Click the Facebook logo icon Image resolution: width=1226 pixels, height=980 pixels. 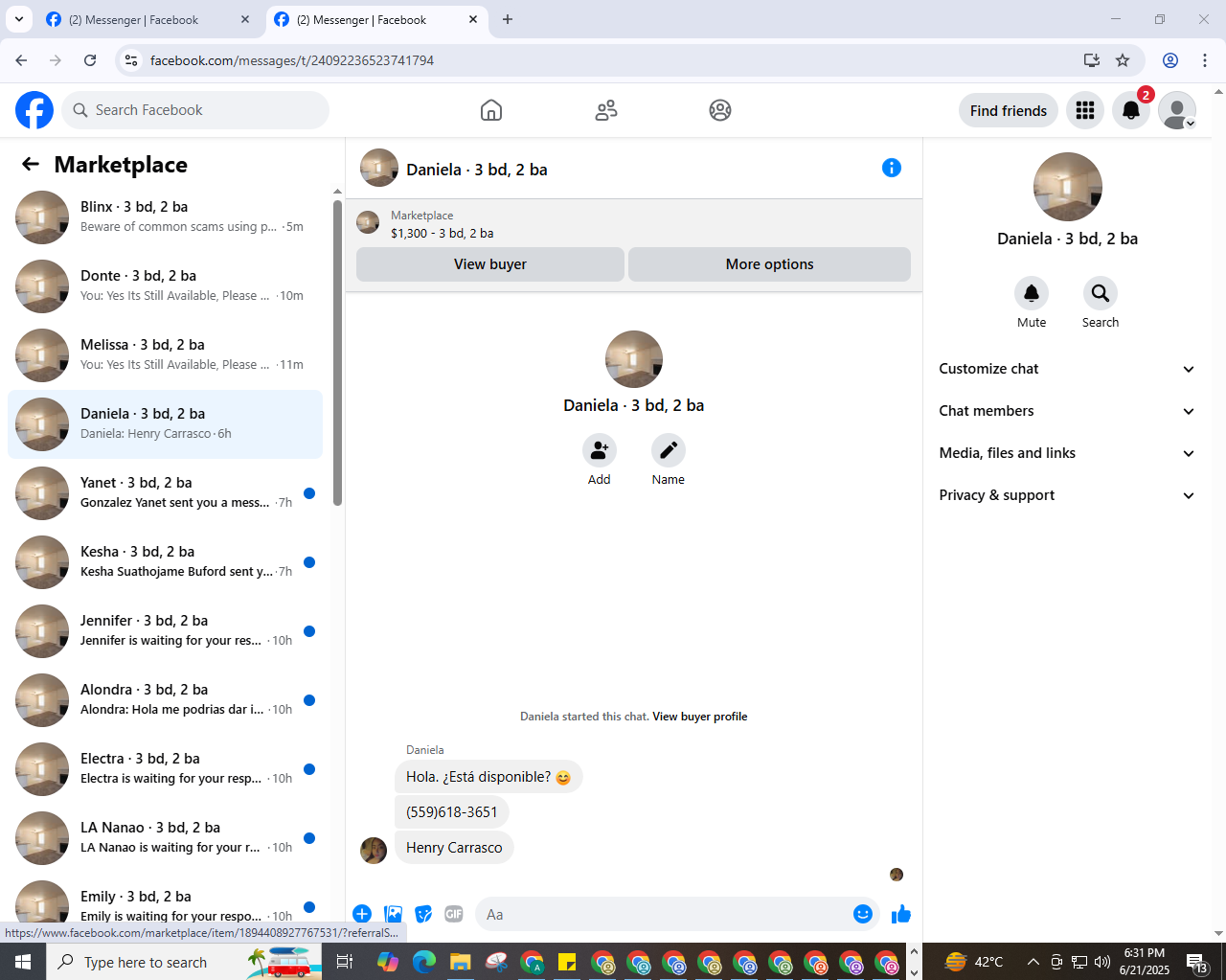34,110
